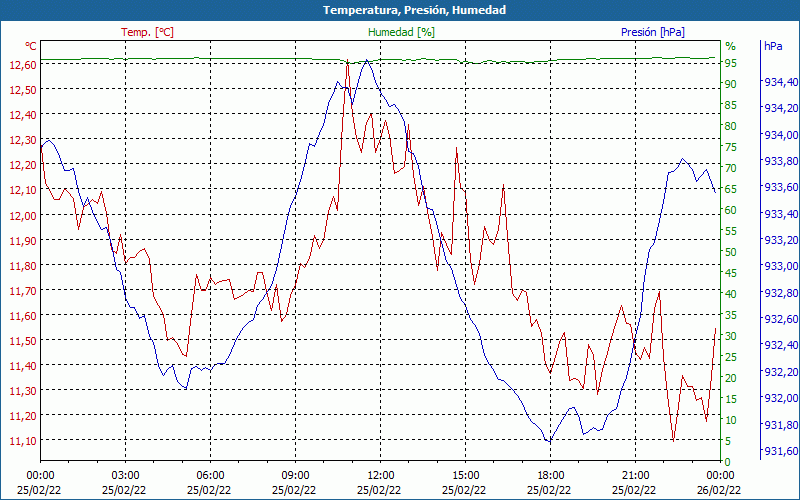Click temperature axis value "11,50"

click(x=22, y=340)
